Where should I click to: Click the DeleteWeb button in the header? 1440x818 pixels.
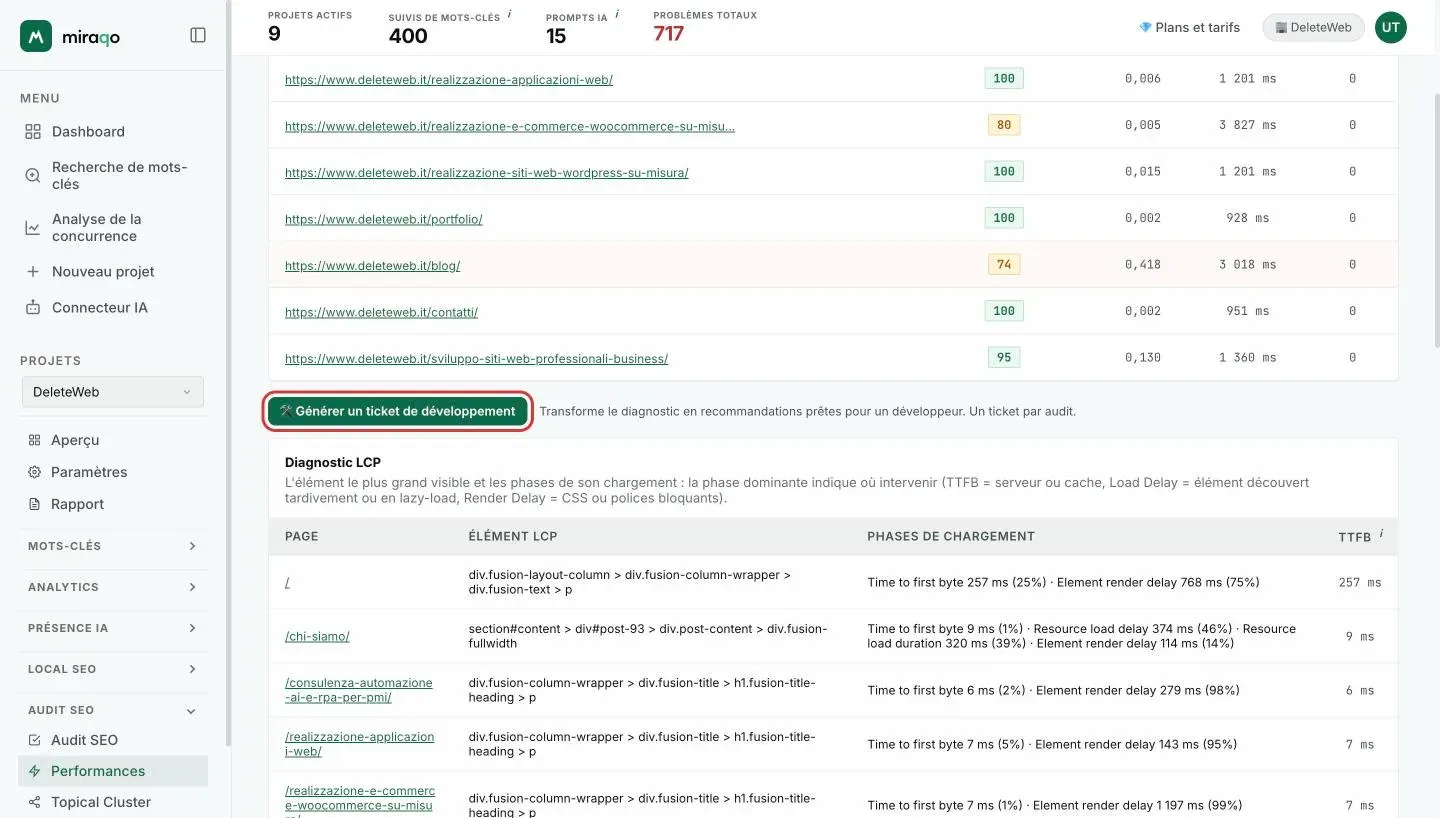tap(1313, 27)
